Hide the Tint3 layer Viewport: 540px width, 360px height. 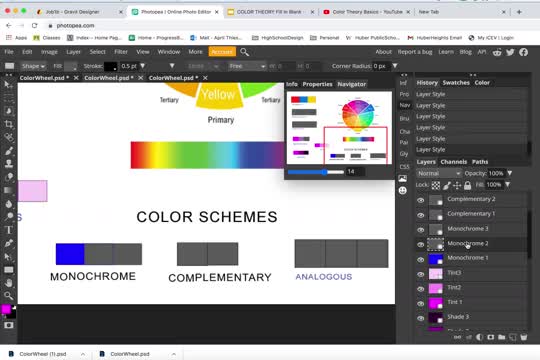(420, 274)
